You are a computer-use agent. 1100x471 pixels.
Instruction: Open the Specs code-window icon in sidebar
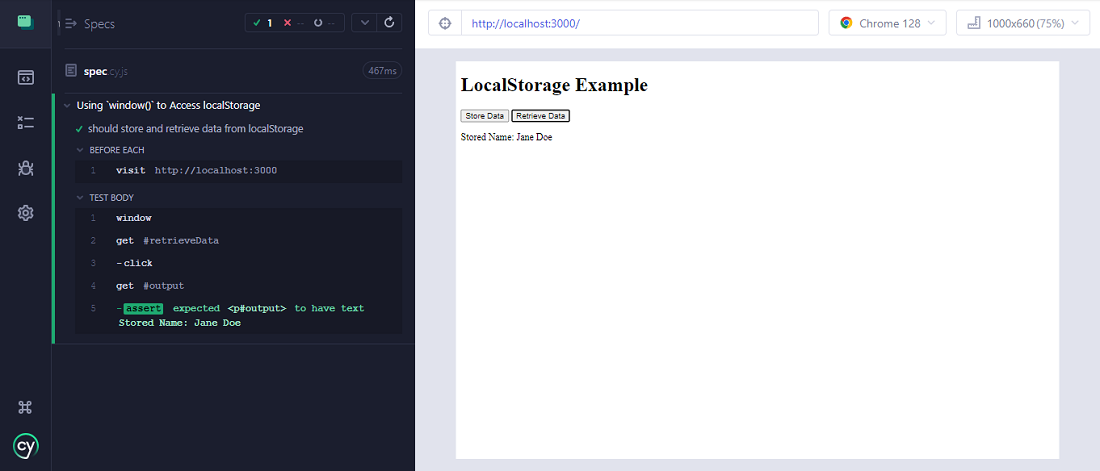(26, 78)
